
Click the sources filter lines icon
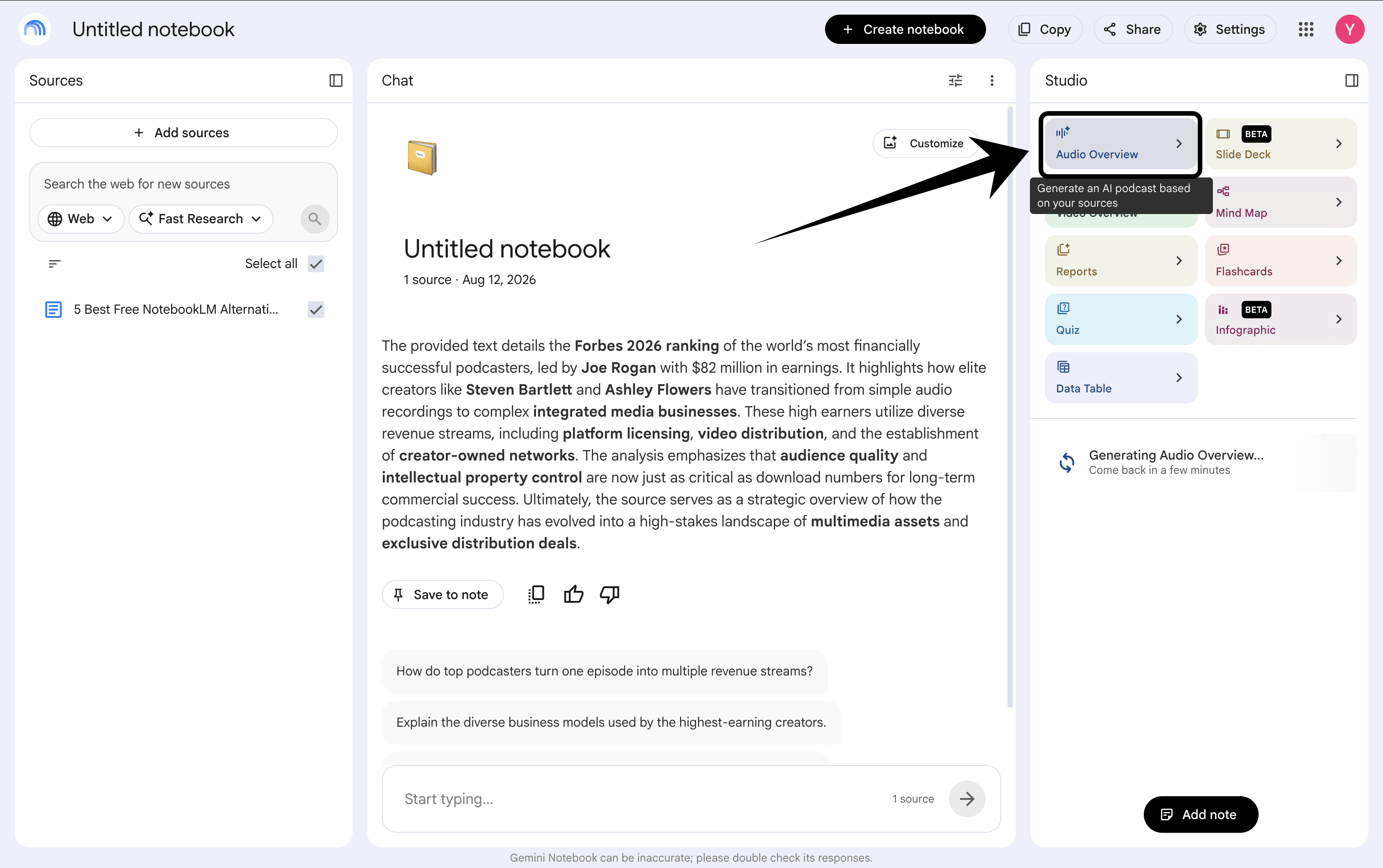pos(54,264)
